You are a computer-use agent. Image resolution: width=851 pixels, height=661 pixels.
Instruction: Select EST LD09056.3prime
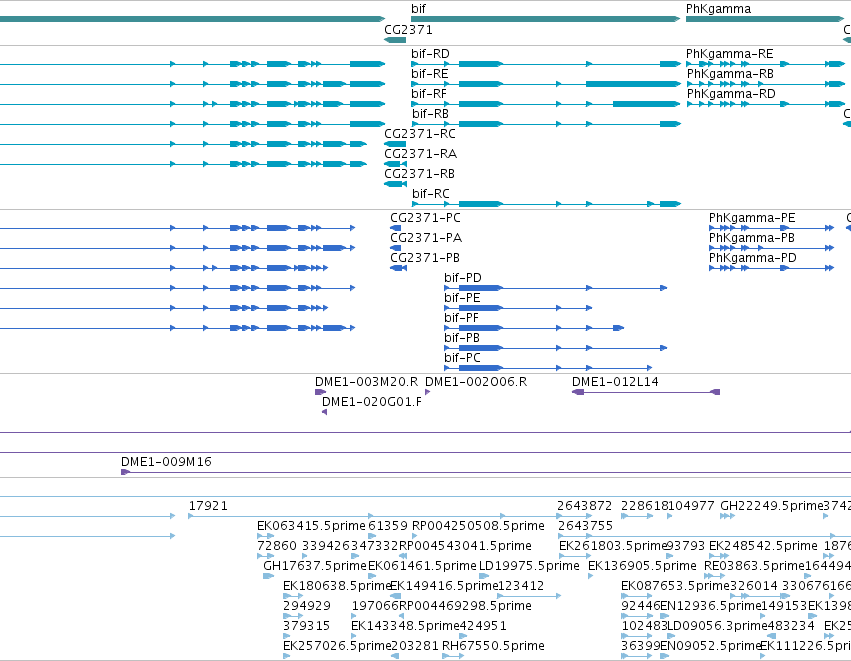[x=717, y=626]
